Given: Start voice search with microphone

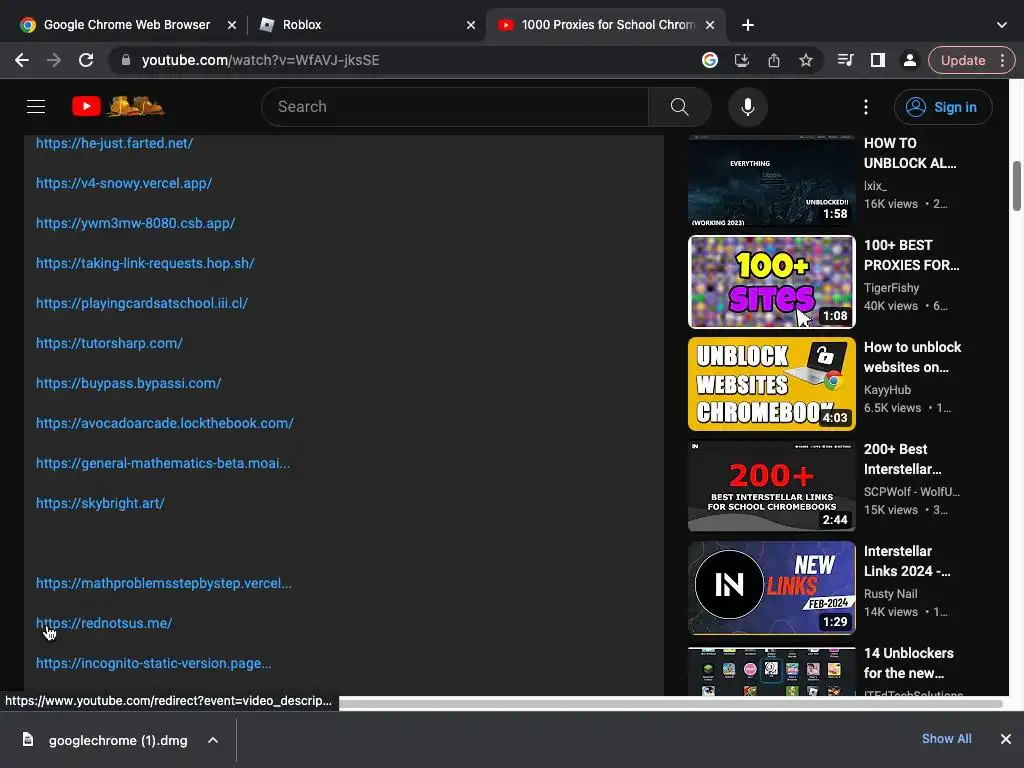Looking at the screenshot, I should click(x=748, y=106).
